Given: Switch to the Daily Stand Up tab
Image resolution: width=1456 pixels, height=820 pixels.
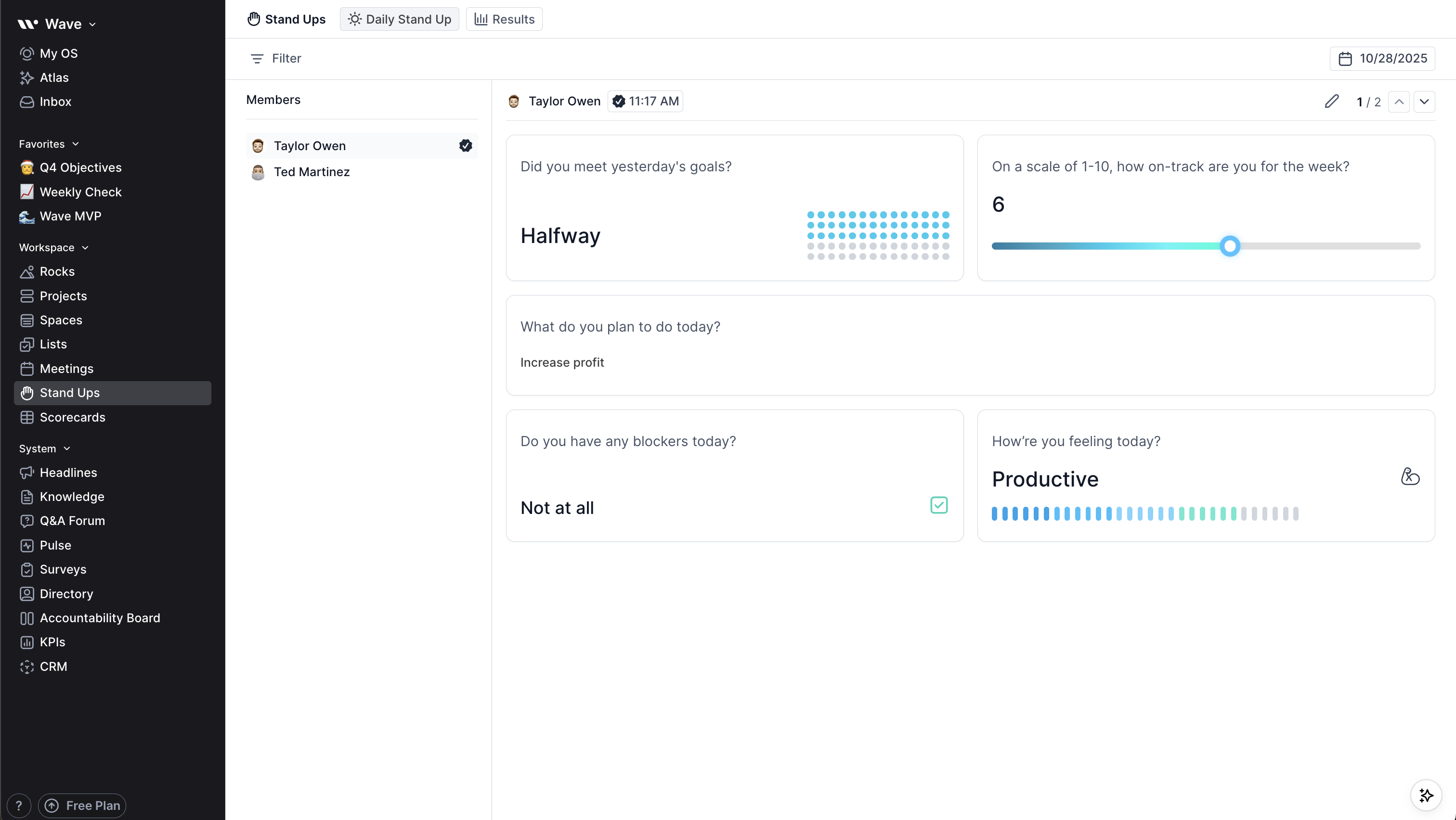Looking at the screenshot, I should click(399, 19).
